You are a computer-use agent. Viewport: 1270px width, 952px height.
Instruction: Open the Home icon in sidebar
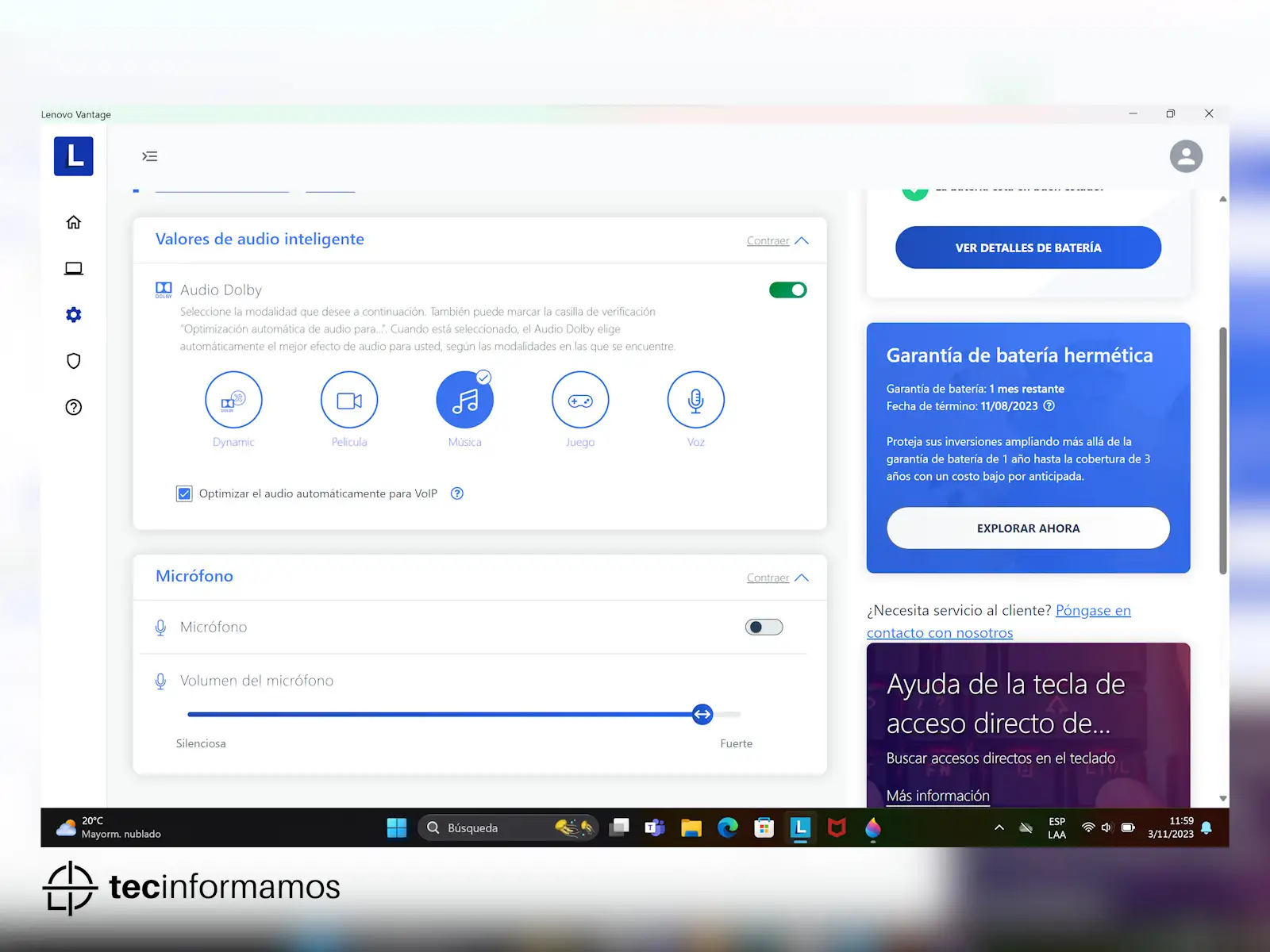pyautogui.click(x=74, y=222)
